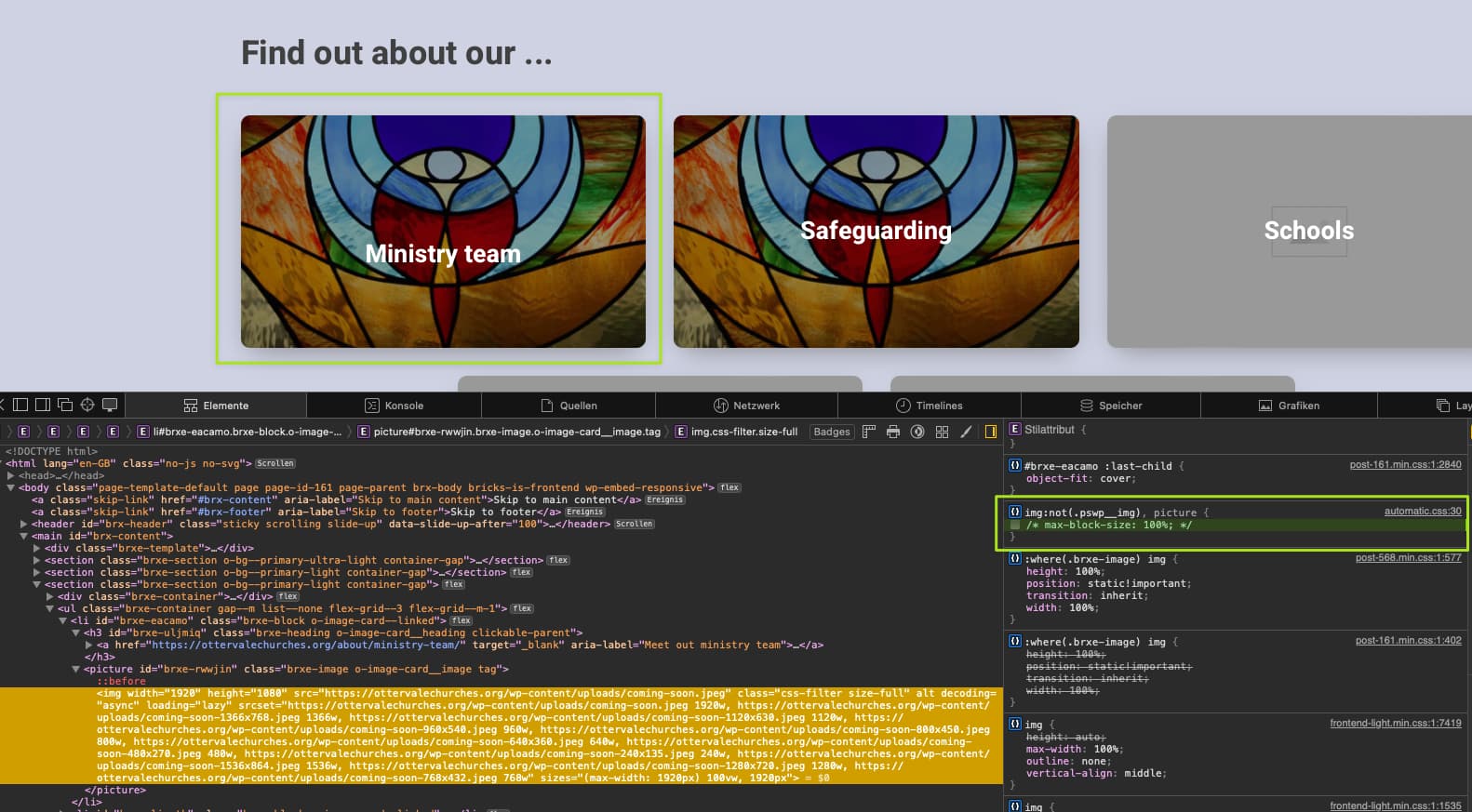Open post-568.min.css:1:577 source link
The image size is (1472, 812).
pyautogui.click(x=1408, y=557)
